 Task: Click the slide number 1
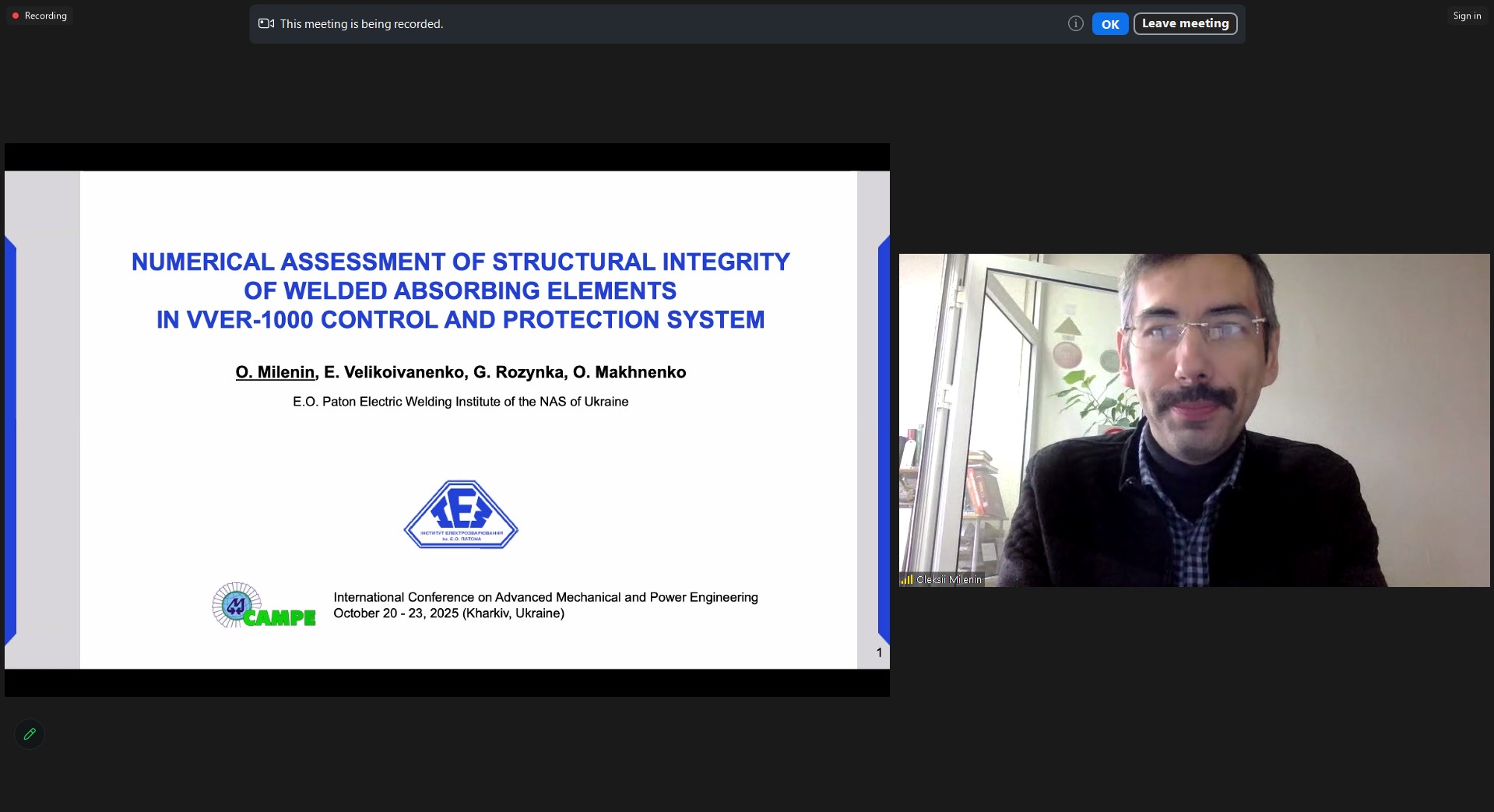pos(879,652)
